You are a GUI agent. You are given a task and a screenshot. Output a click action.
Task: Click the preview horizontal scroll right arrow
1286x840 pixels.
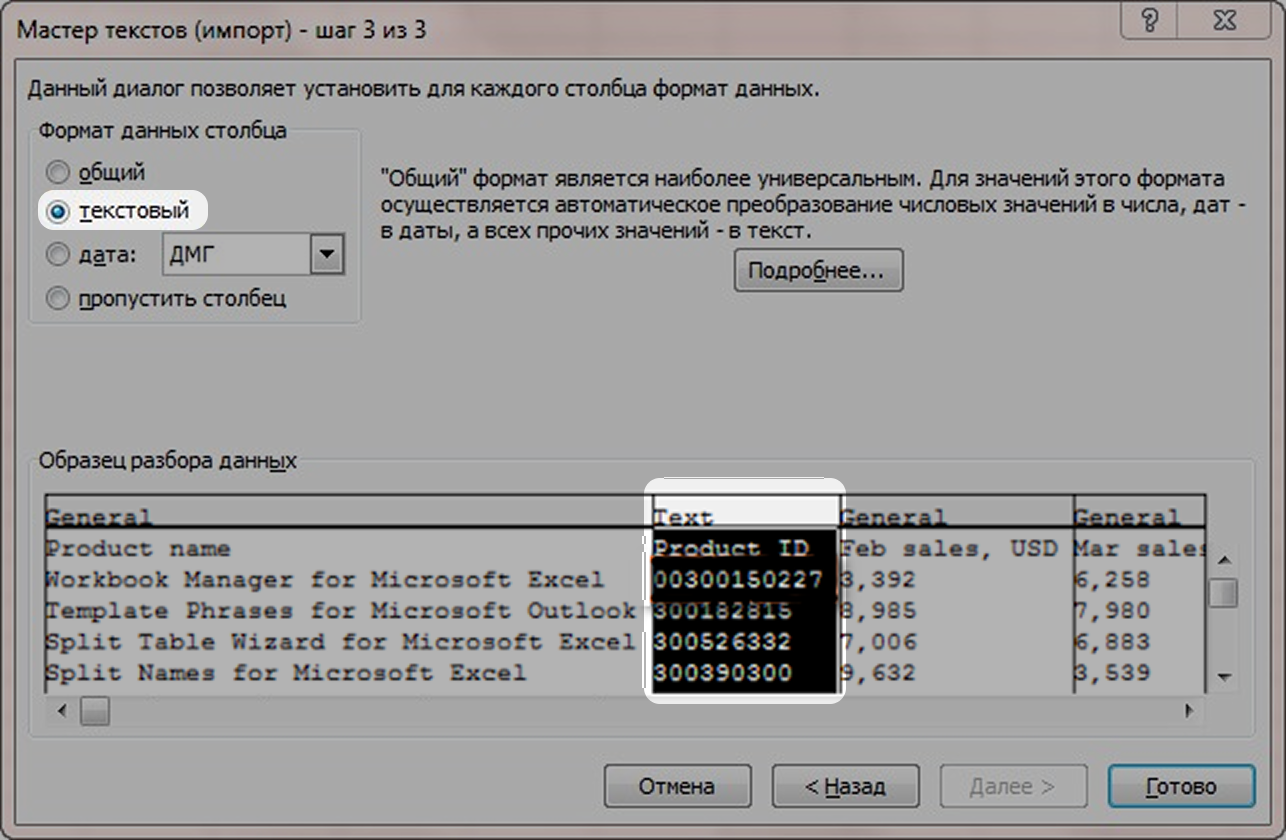pyautogui.click(x=1189, y=712)
